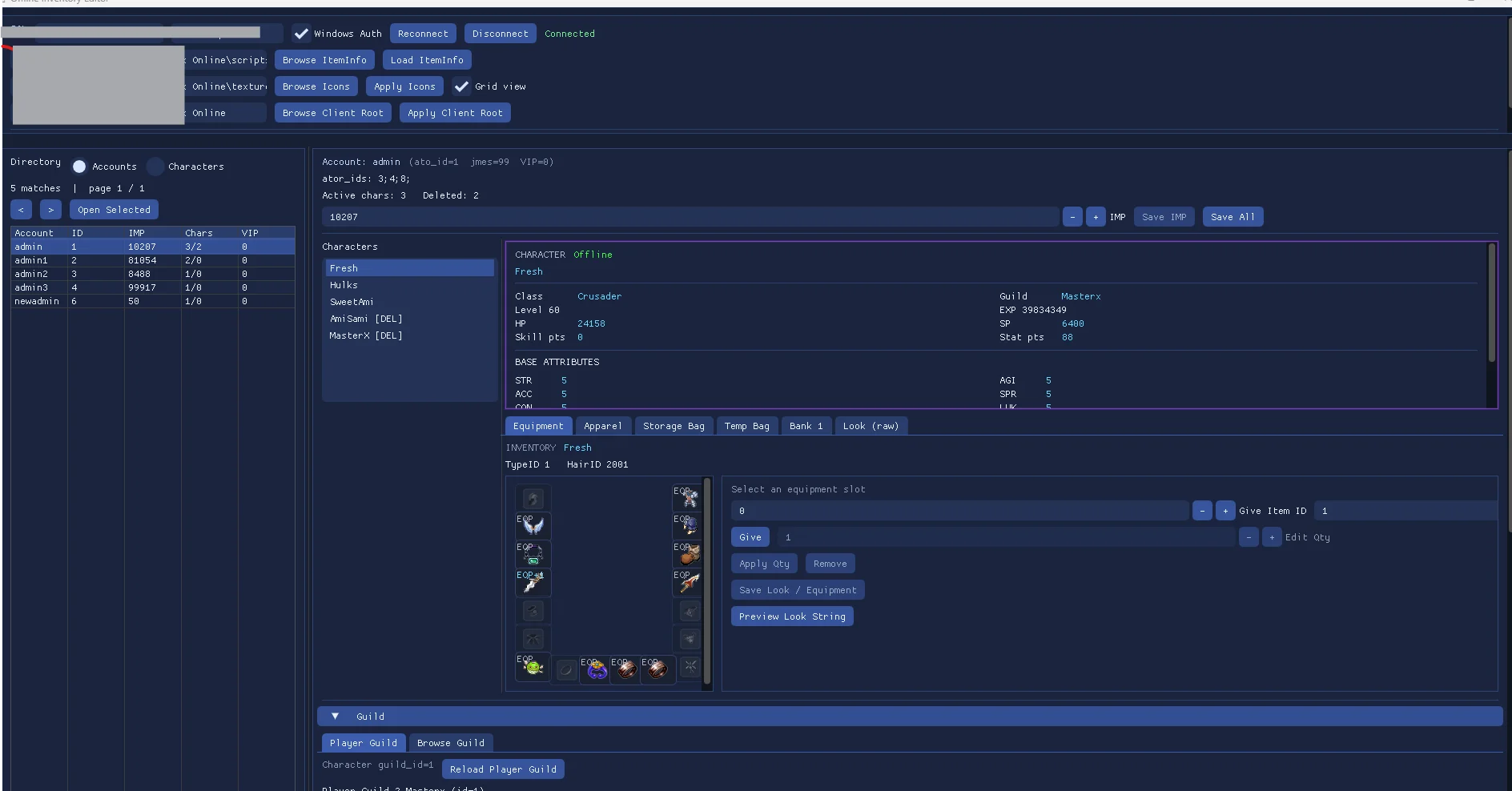Select the equipped silver body armor item

click(x=688, y=498)
